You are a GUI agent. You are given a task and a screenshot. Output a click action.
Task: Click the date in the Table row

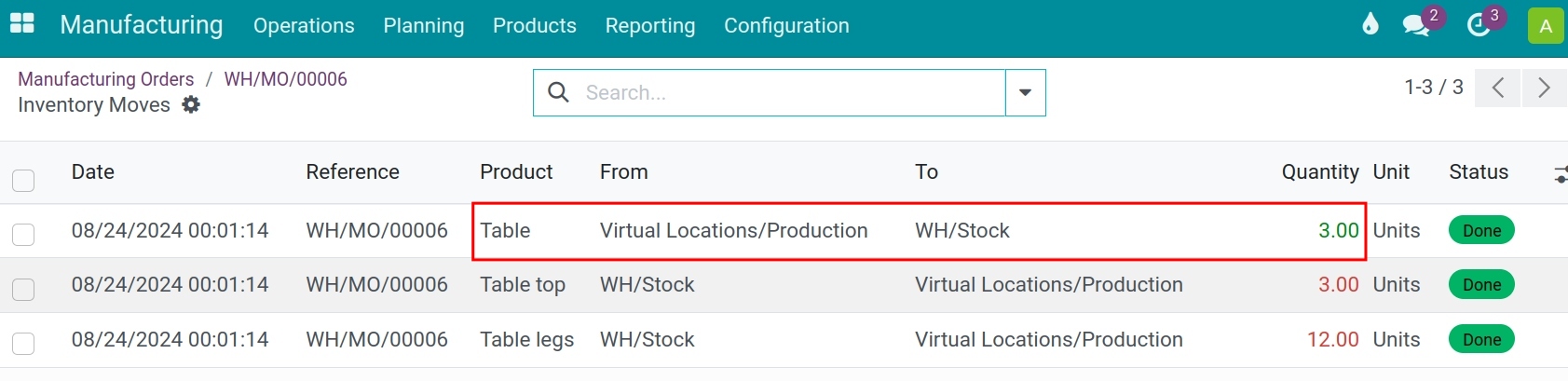coord(170,230)
